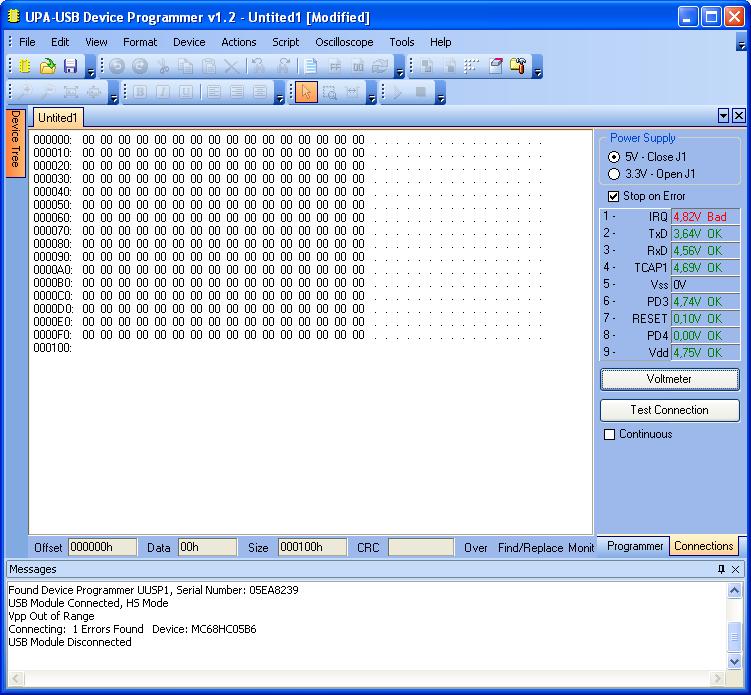Click the Undo toolbar icon

(x=117, y=66)
